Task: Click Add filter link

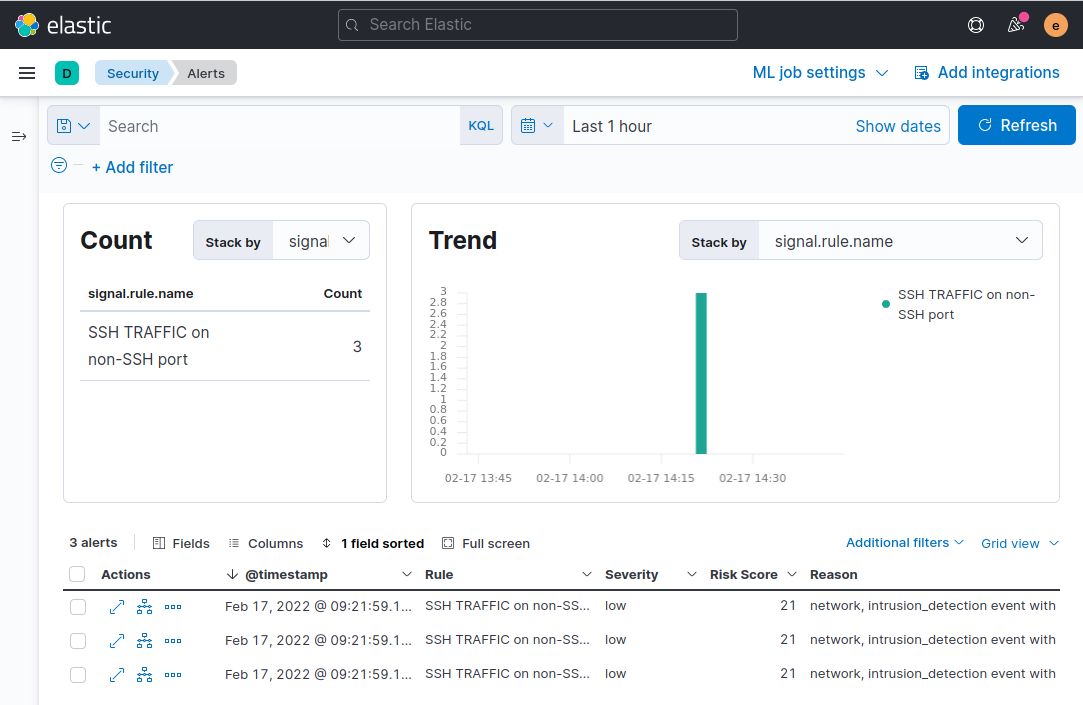Action: (x=133, y=167)
